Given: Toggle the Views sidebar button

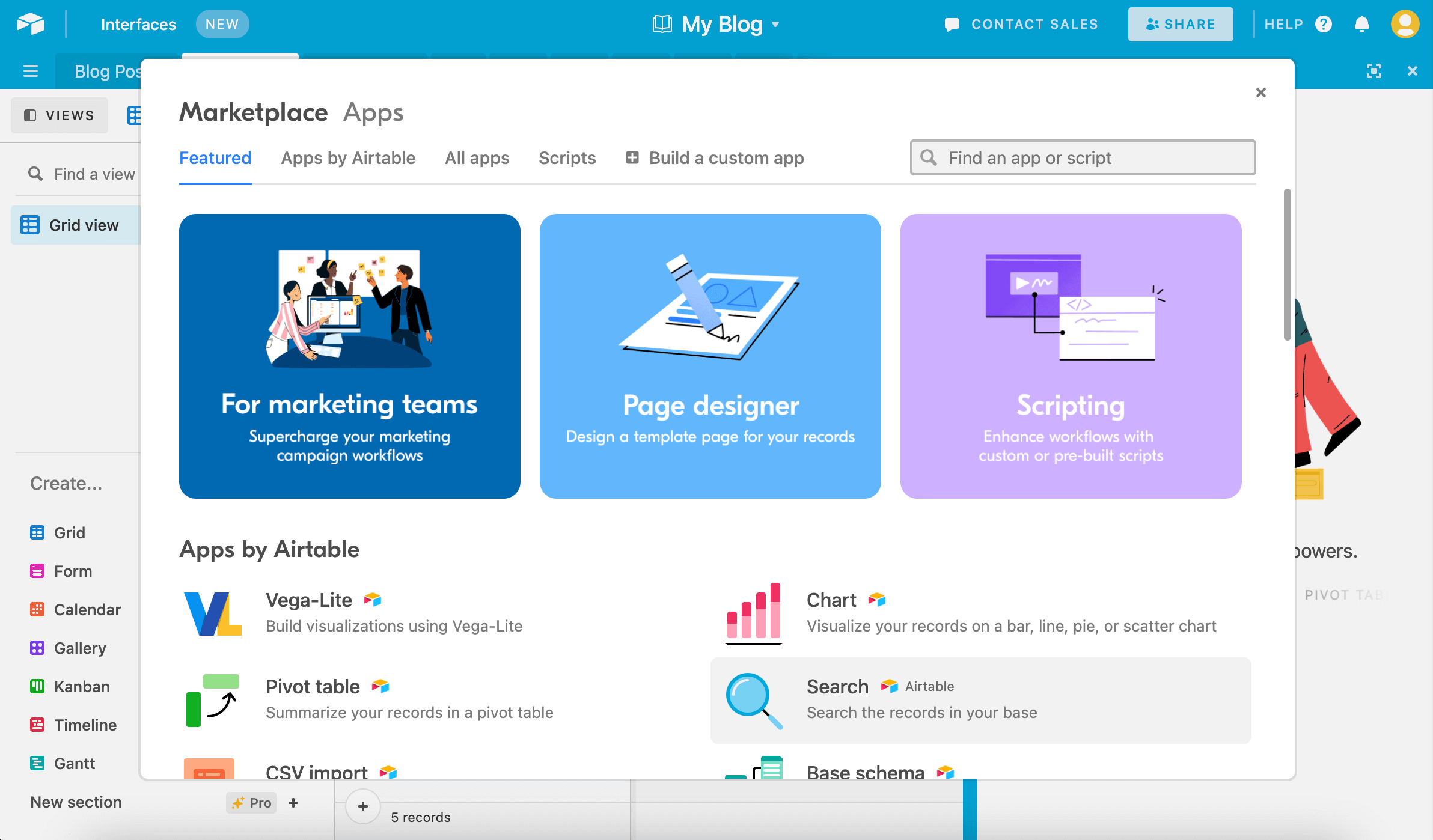Looking at the screenshot, I should [x=59, y=115].
